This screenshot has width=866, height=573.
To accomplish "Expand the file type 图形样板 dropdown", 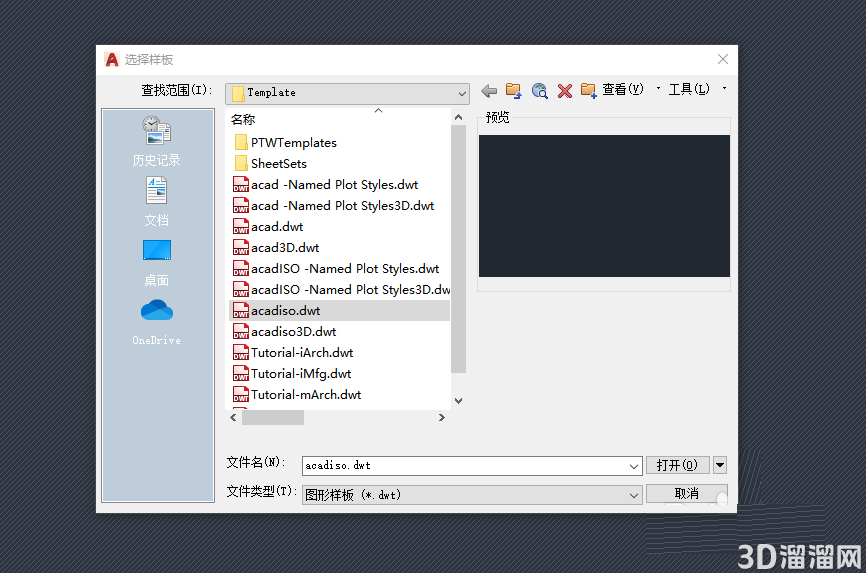I will click(x=634, y=496).
